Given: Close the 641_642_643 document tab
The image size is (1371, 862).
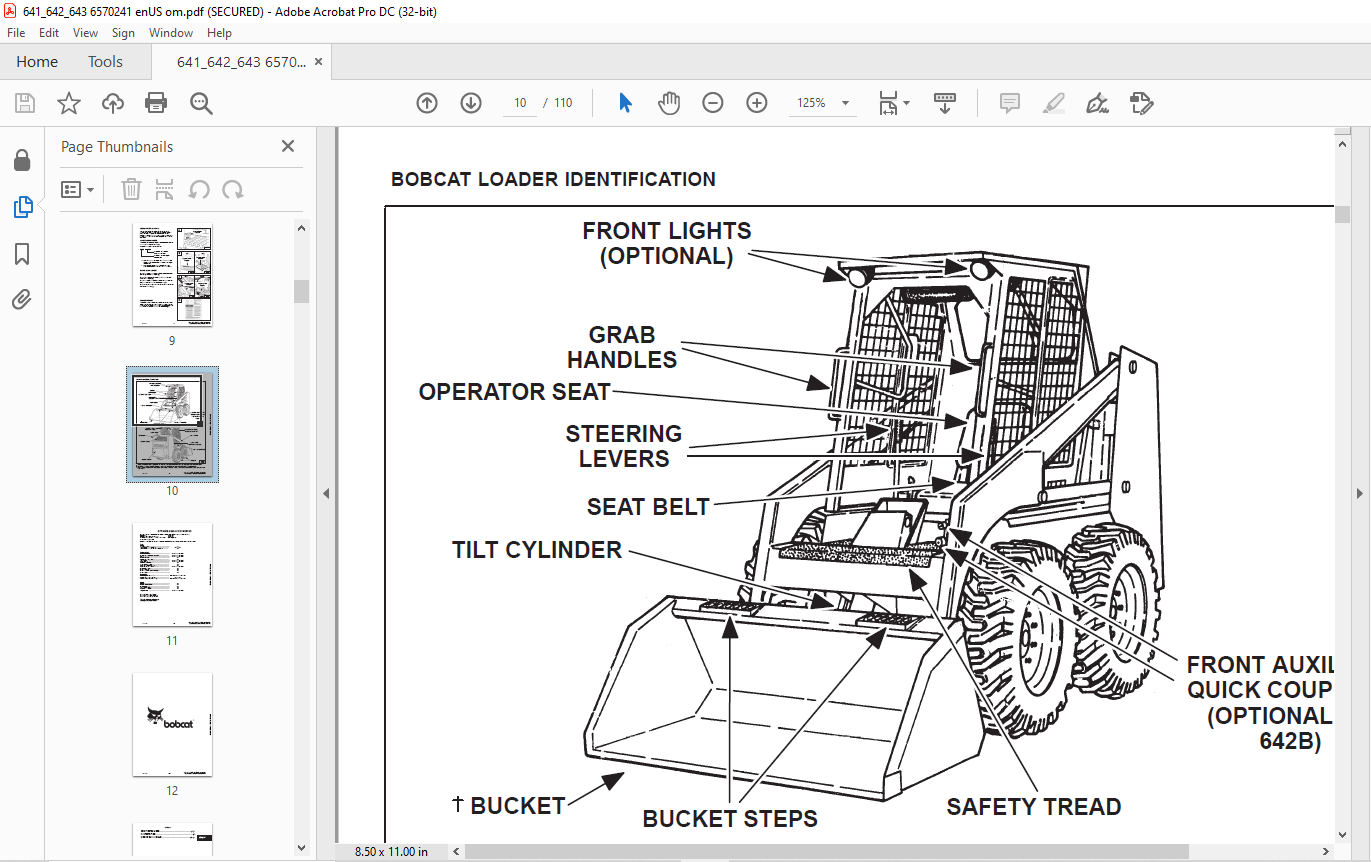Looking at the screenshot, I should click(319, 62).
